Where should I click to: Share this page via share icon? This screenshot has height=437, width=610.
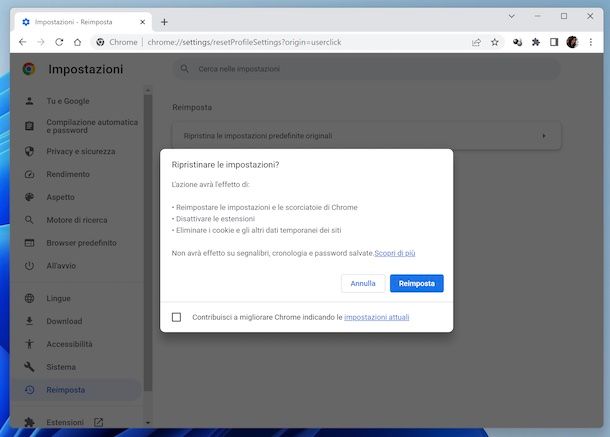(476, 42)
